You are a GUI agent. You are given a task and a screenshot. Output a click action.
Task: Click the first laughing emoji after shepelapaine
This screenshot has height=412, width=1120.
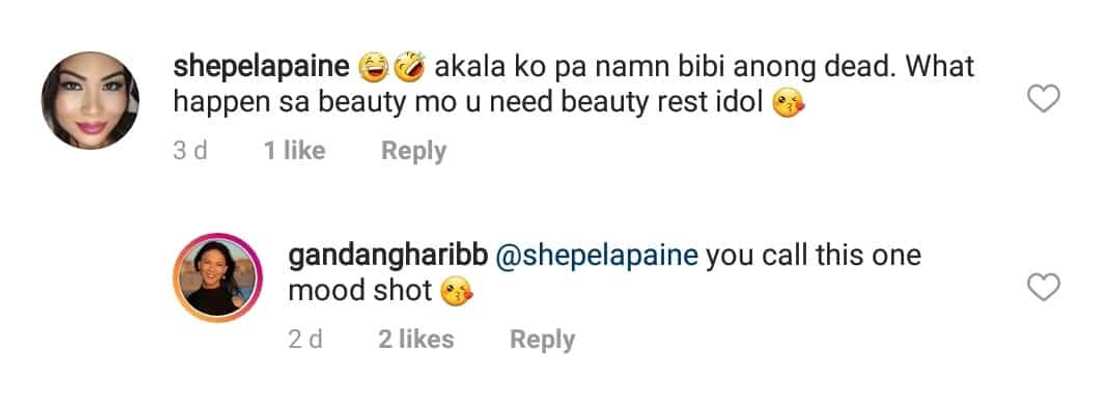377,68
